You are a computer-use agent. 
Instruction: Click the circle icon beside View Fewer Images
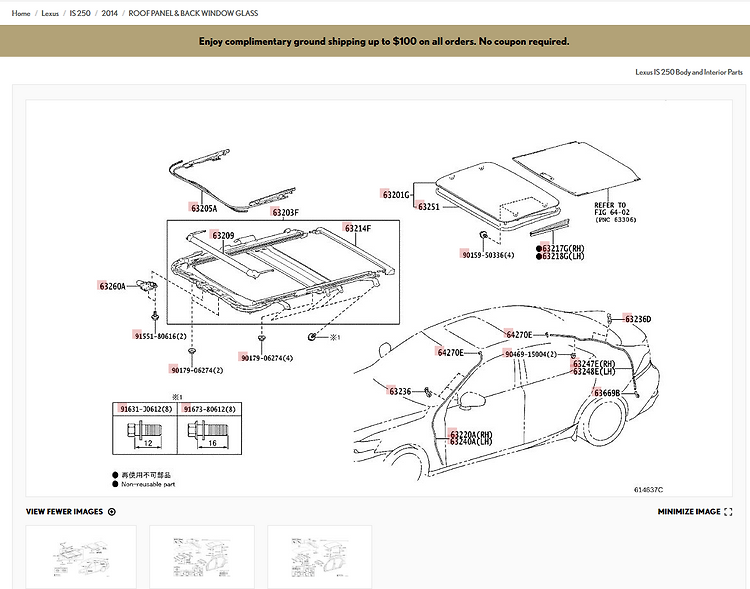(x=112, y=511)
